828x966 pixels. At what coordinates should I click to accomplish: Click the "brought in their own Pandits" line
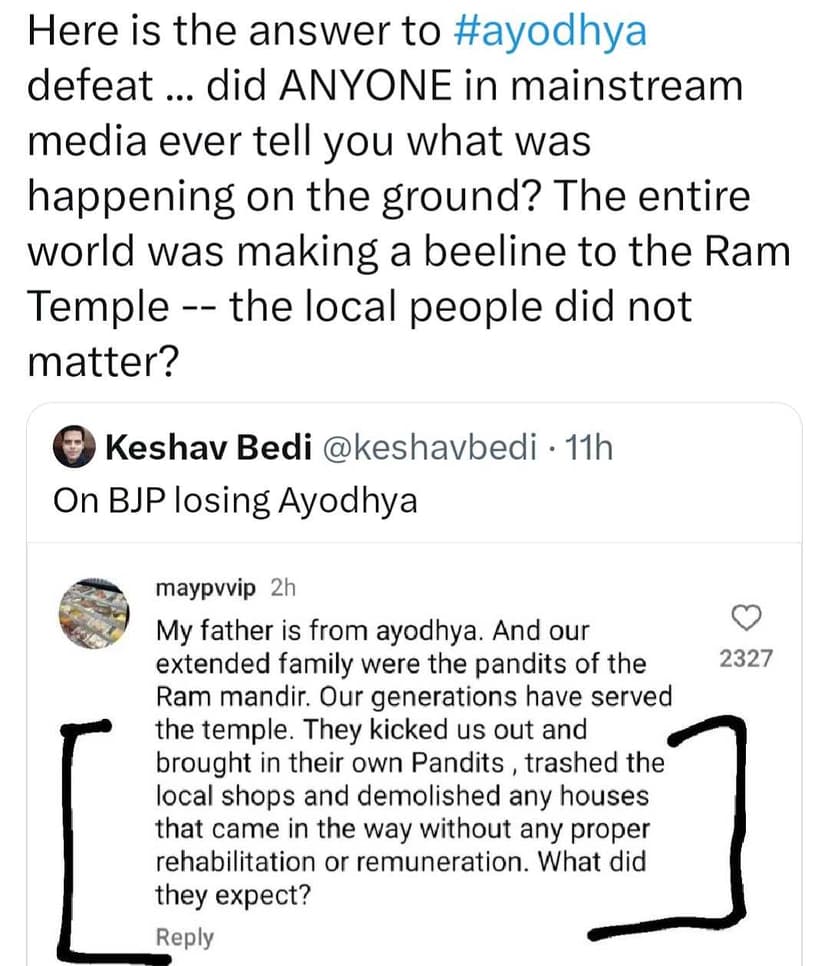coord(330,763)
